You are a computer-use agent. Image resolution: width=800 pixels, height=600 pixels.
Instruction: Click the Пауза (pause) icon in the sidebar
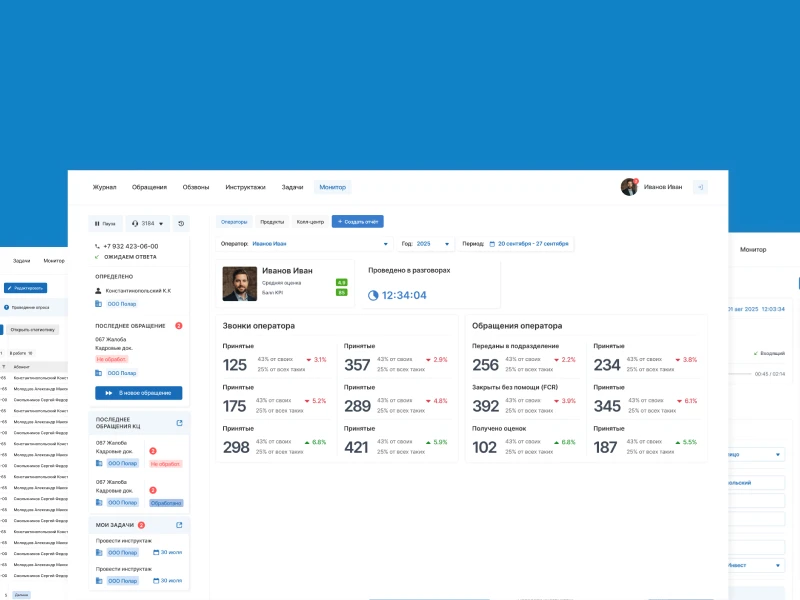pyautogui.click(x=98, y=223)
